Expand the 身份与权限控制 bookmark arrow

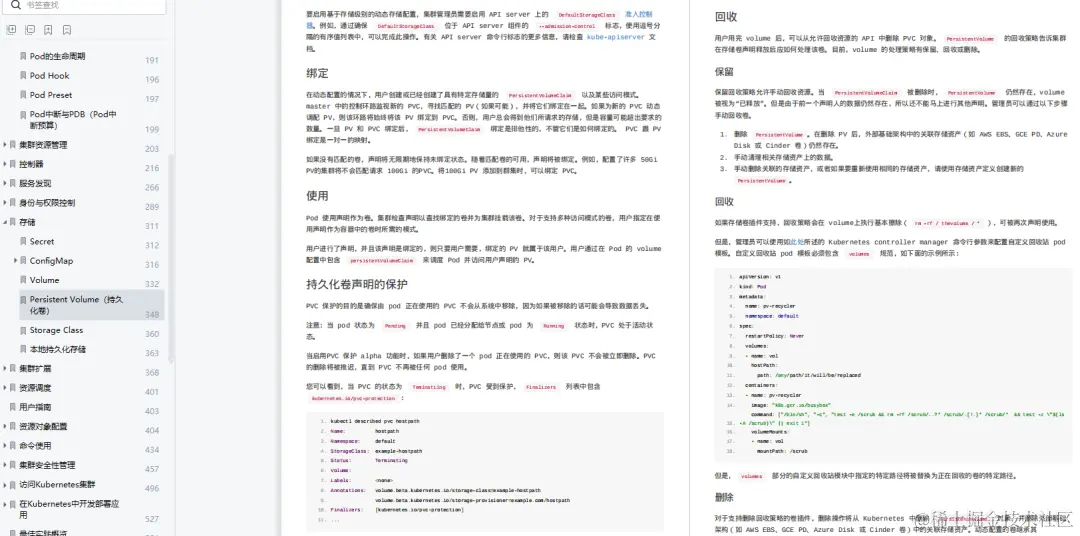click(x=5, y=203)
